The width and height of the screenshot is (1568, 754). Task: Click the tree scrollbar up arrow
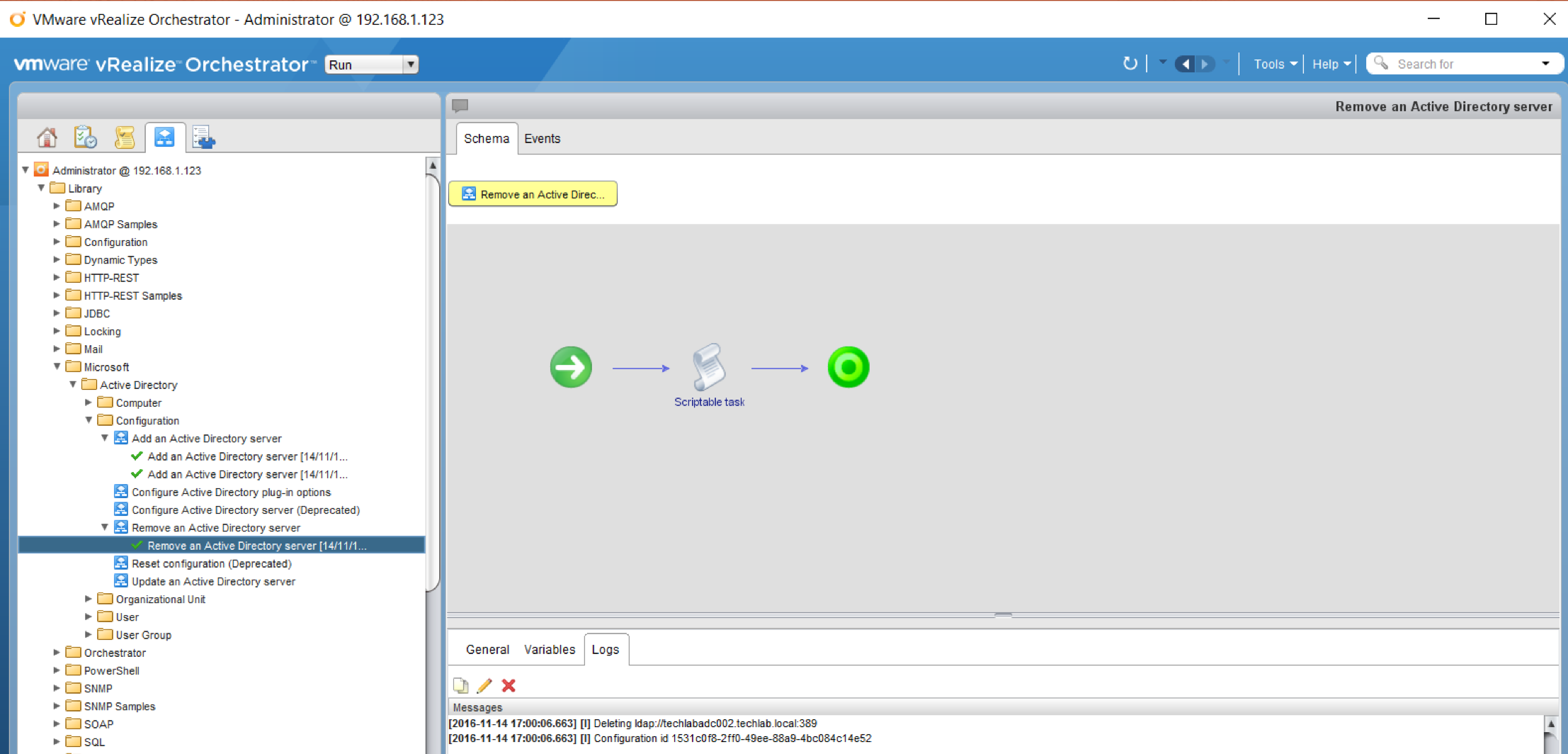433,165
